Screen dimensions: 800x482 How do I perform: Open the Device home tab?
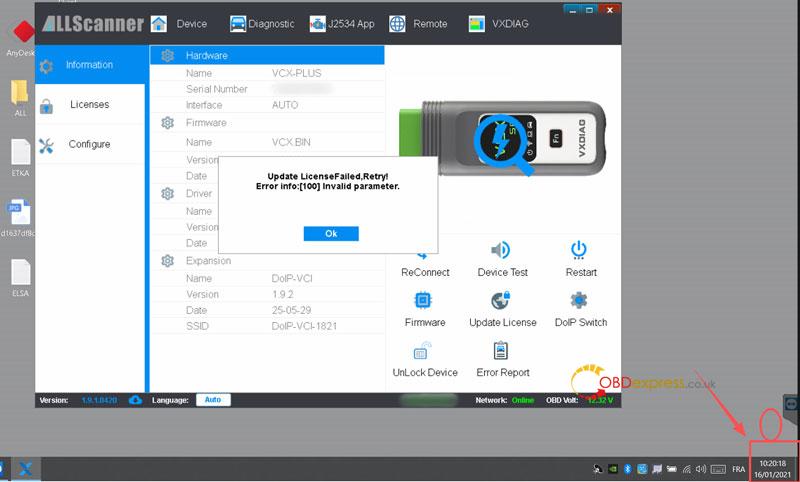179,24
